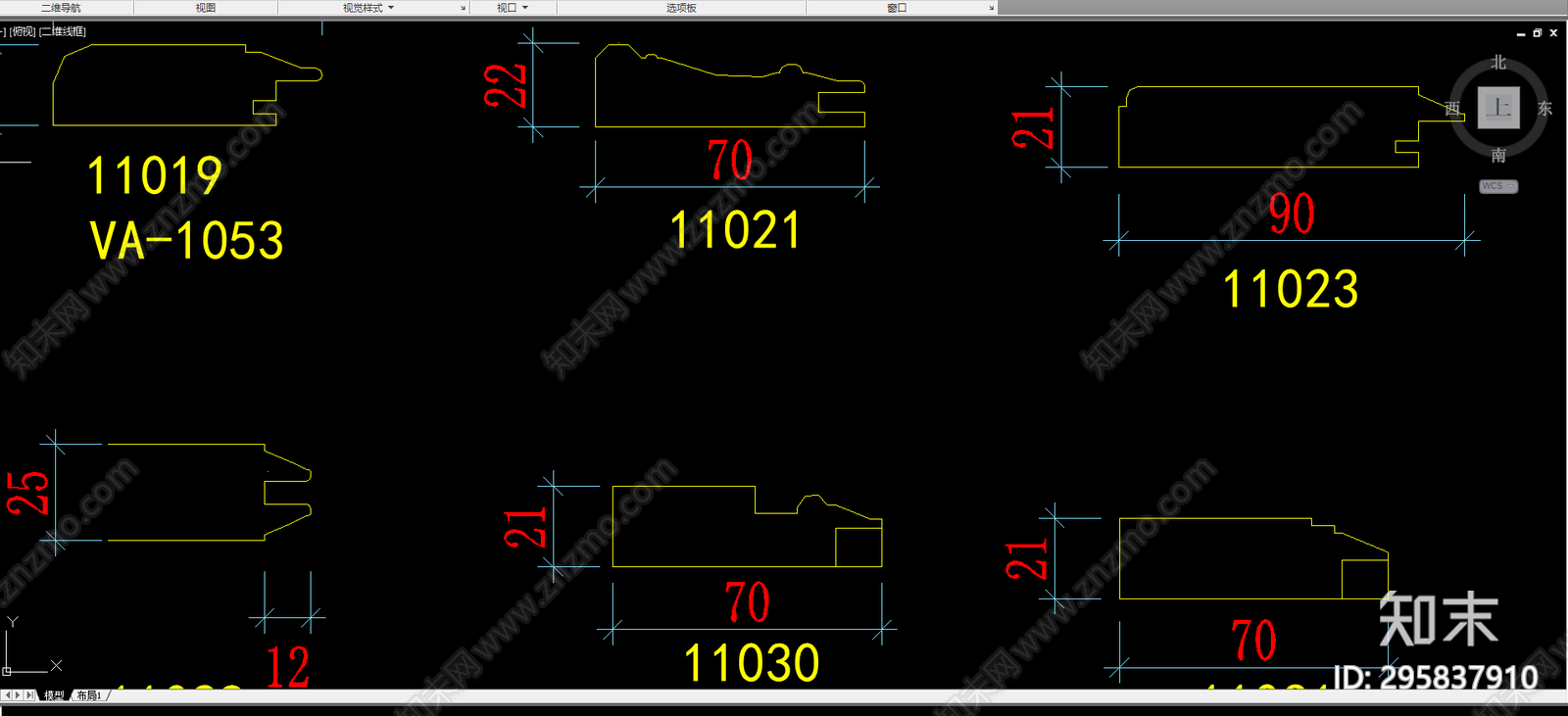
Task: Rotate view to 北 on the ViewCube
Action: pos(1498,63)
